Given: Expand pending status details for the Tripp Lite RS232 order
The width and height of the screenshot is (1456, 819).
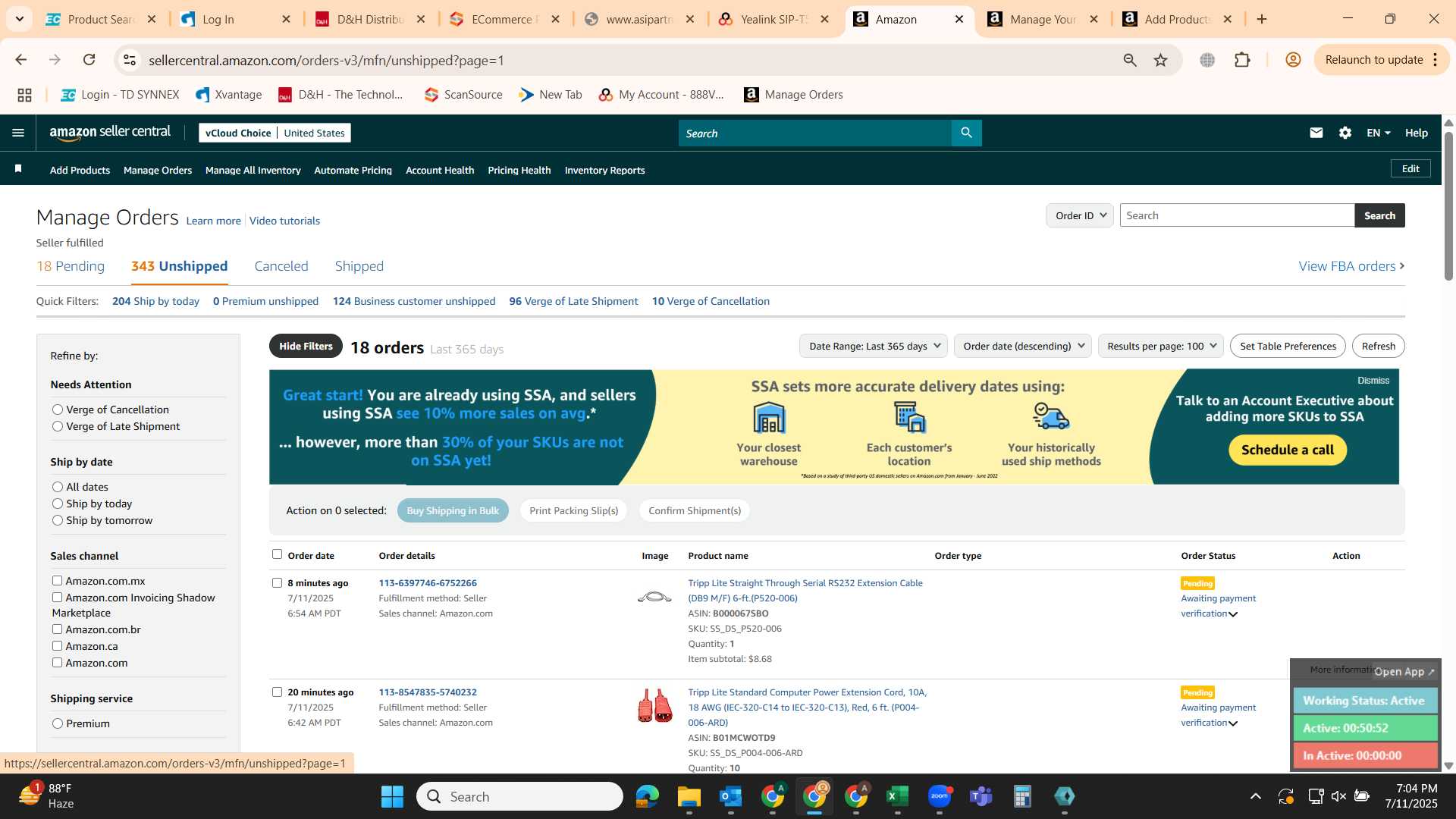Looking at the screenshot, I should tap(1233, 614).
